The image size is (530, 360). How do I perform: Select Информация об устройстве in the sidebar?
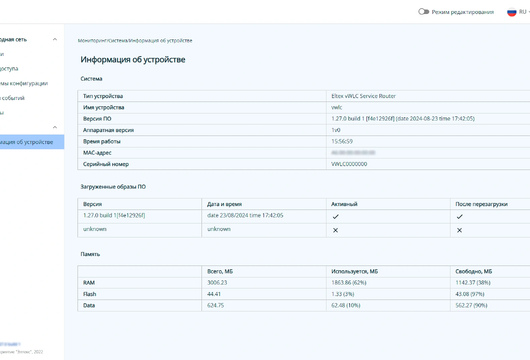click(x=32, y=142)
